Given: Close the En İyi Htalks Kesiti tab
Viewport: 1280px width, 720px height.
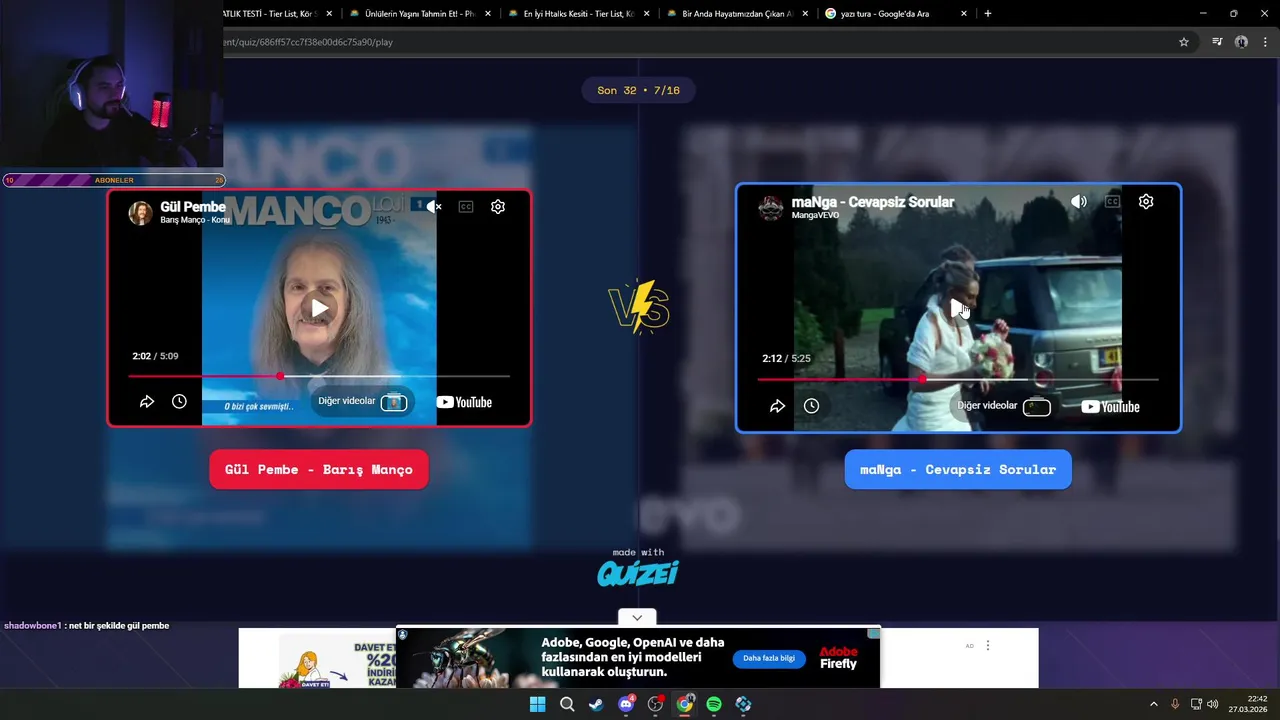Looking at the screenshot, I should point(647,14).
